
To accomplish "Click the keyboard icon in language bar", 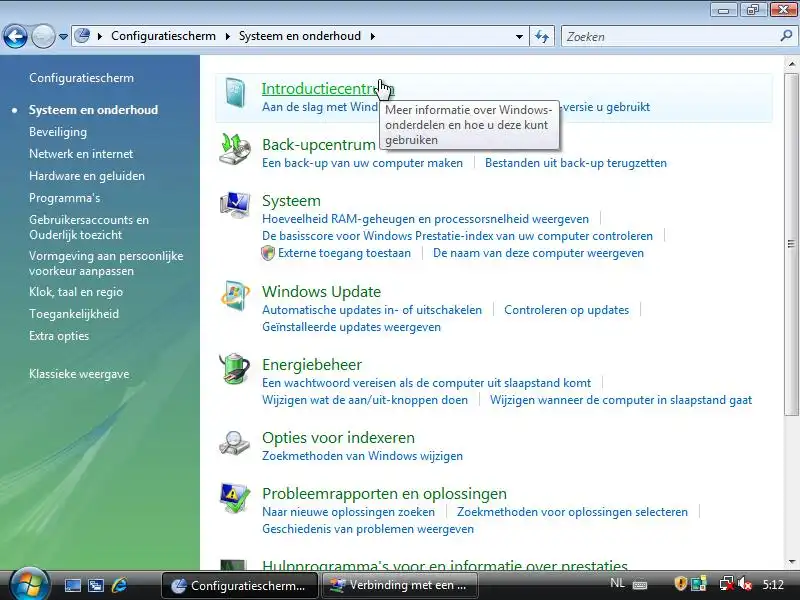I will [x=640, y=585].
